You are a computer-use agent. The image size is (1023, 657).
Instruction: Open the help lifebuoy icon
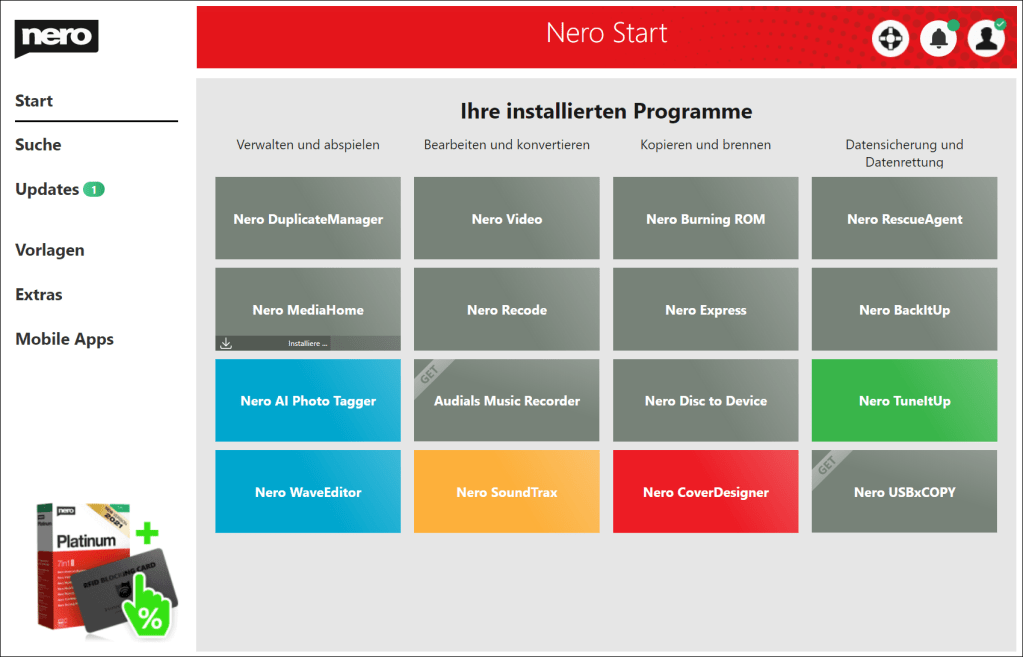[889, 39]
